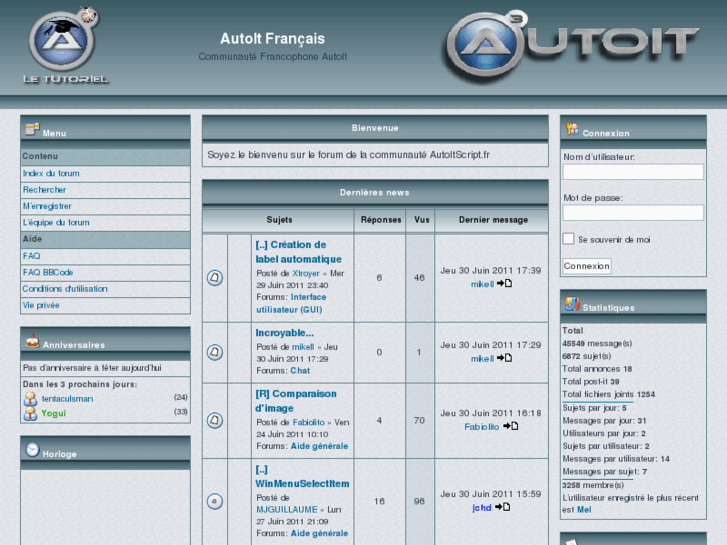This screenshot has height=545, width=727.
Task: Open topic Création de label automatique
Action: [299, 252]
